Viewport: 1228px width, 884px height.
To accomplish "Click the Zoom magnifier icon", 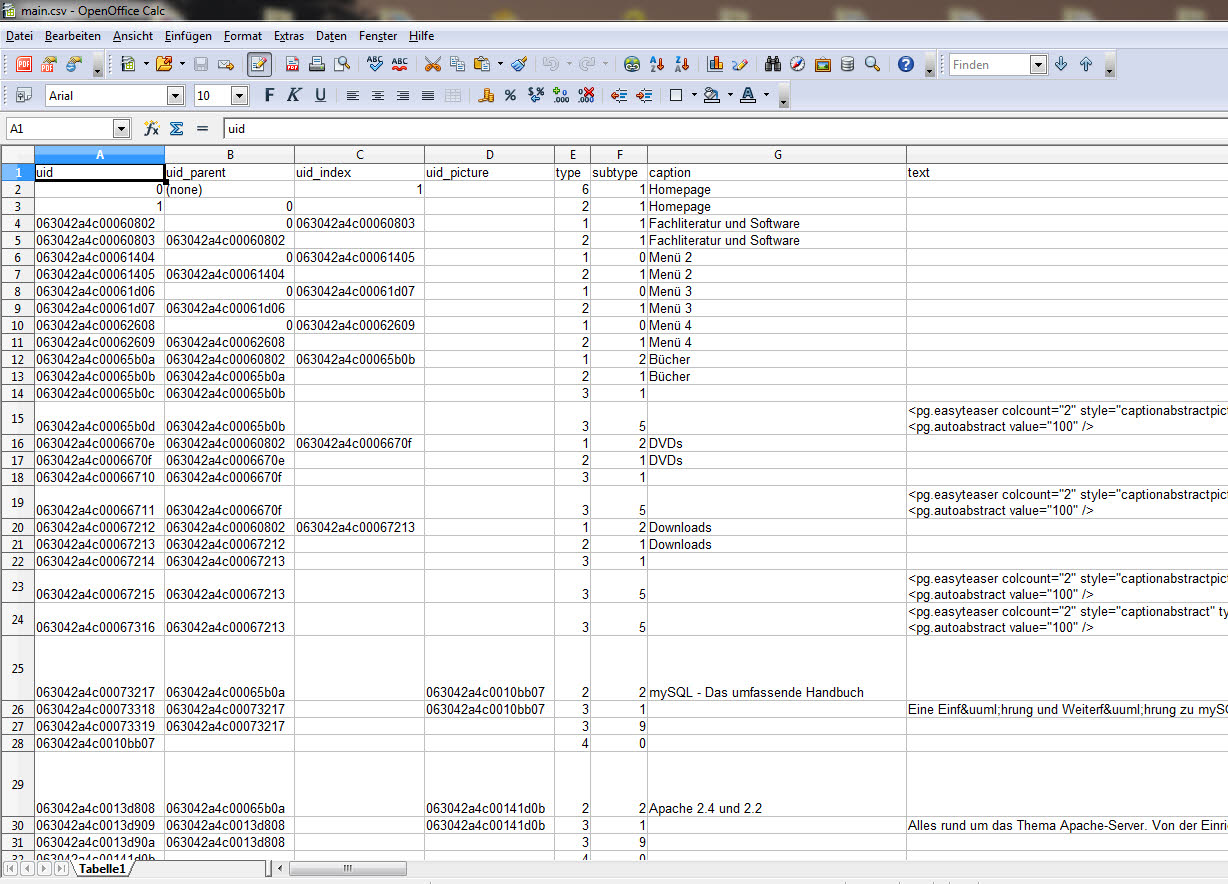I will click(872, 64).
